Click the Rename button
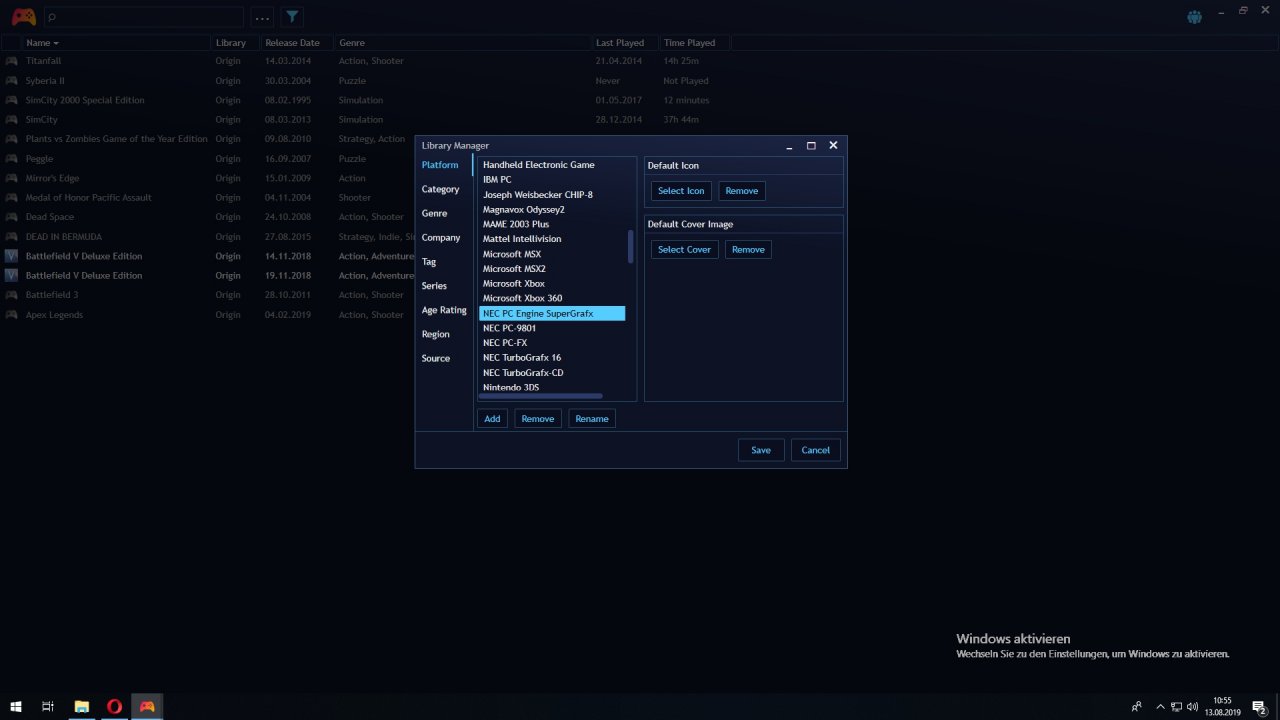This screenshot has height=720, width=1280. (592, 419)
